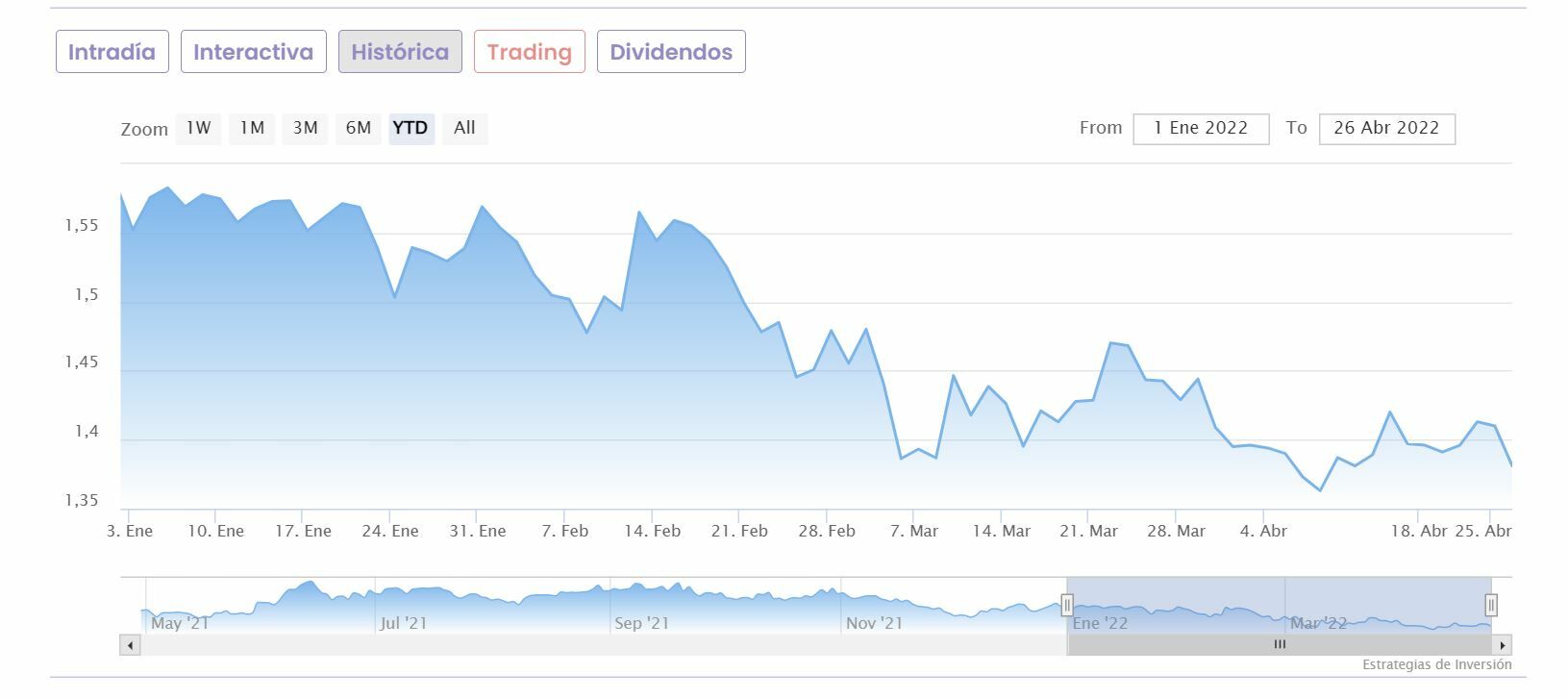Show all data with the All zoom button

coord(464,128)
